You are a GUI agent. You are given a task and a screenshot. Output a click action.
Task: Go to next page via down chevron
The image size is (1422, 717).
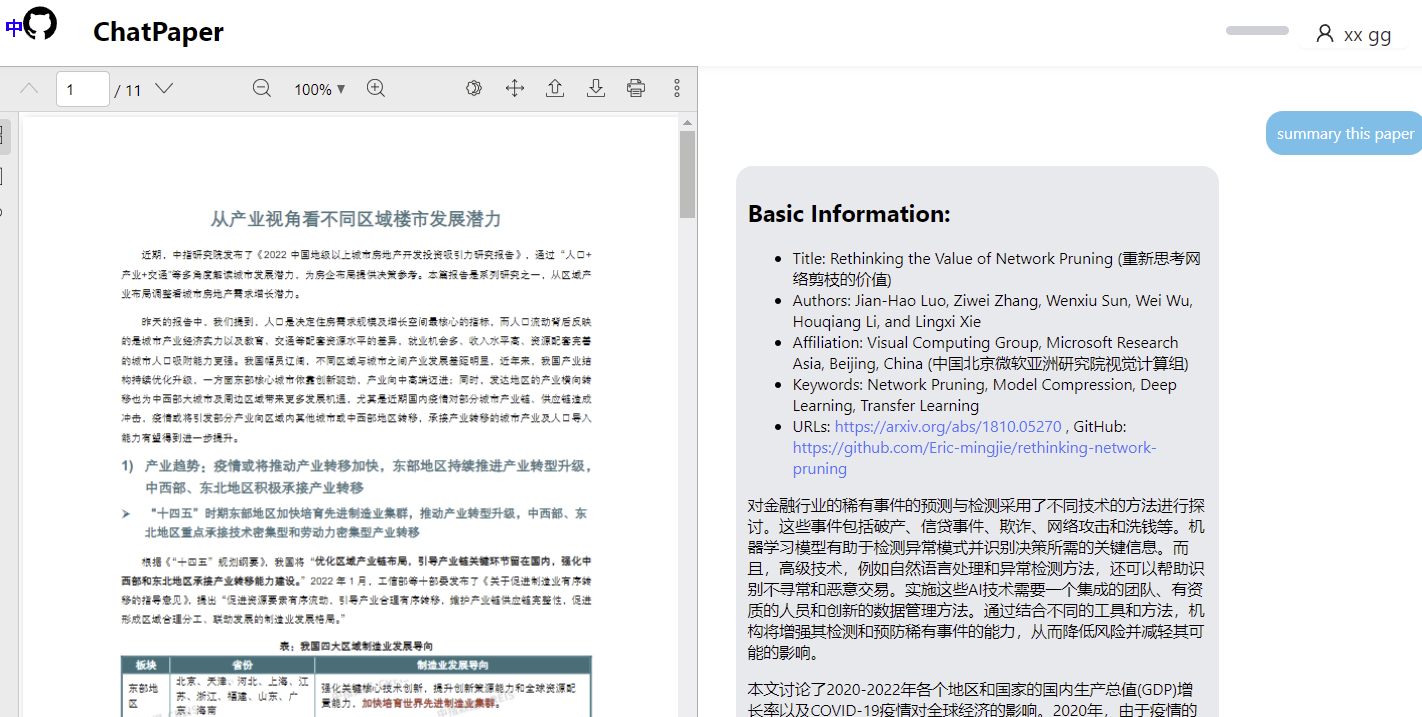point(163,88)
